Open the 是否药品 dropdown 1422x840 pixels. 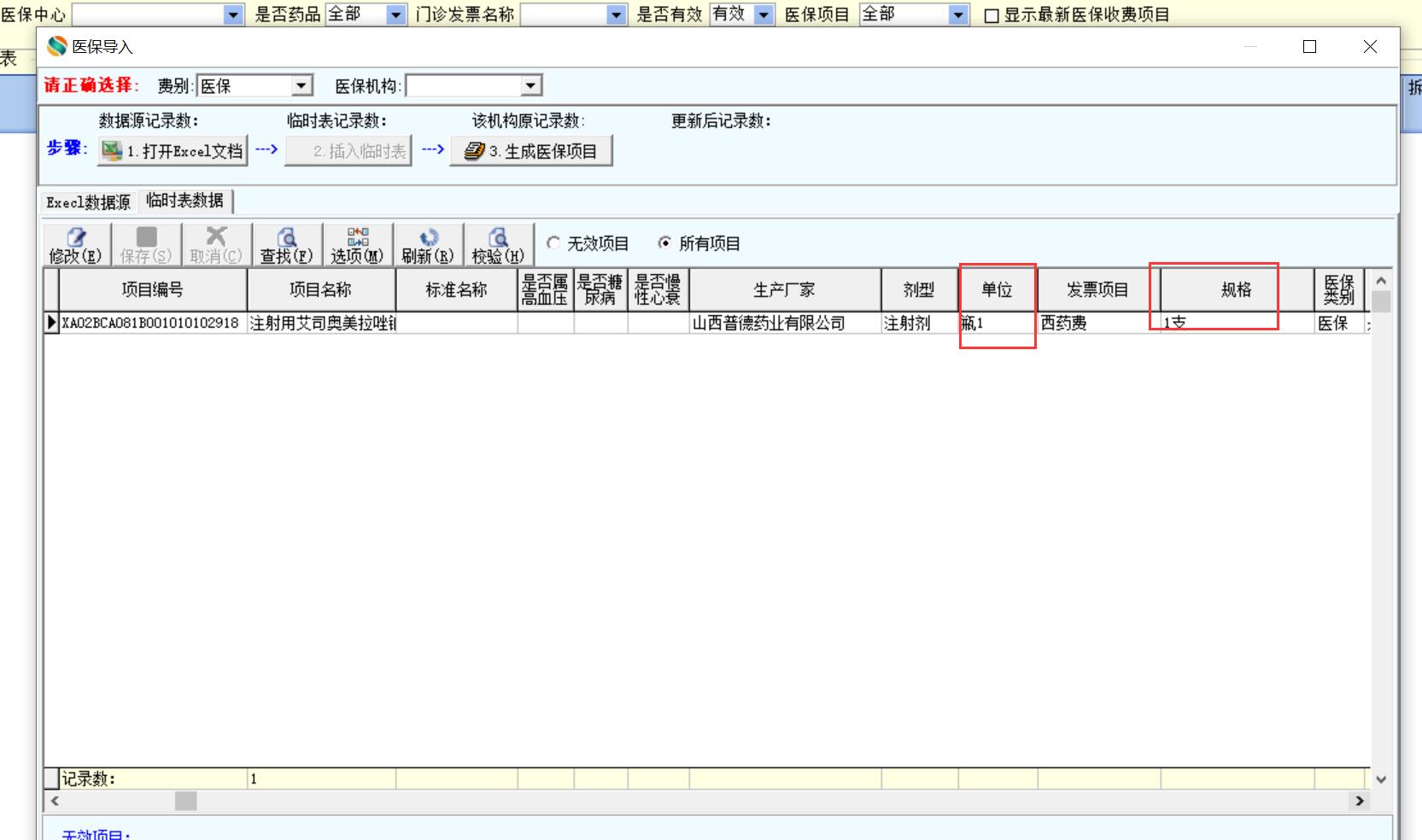pyautogui.click(x=395, y=15)
